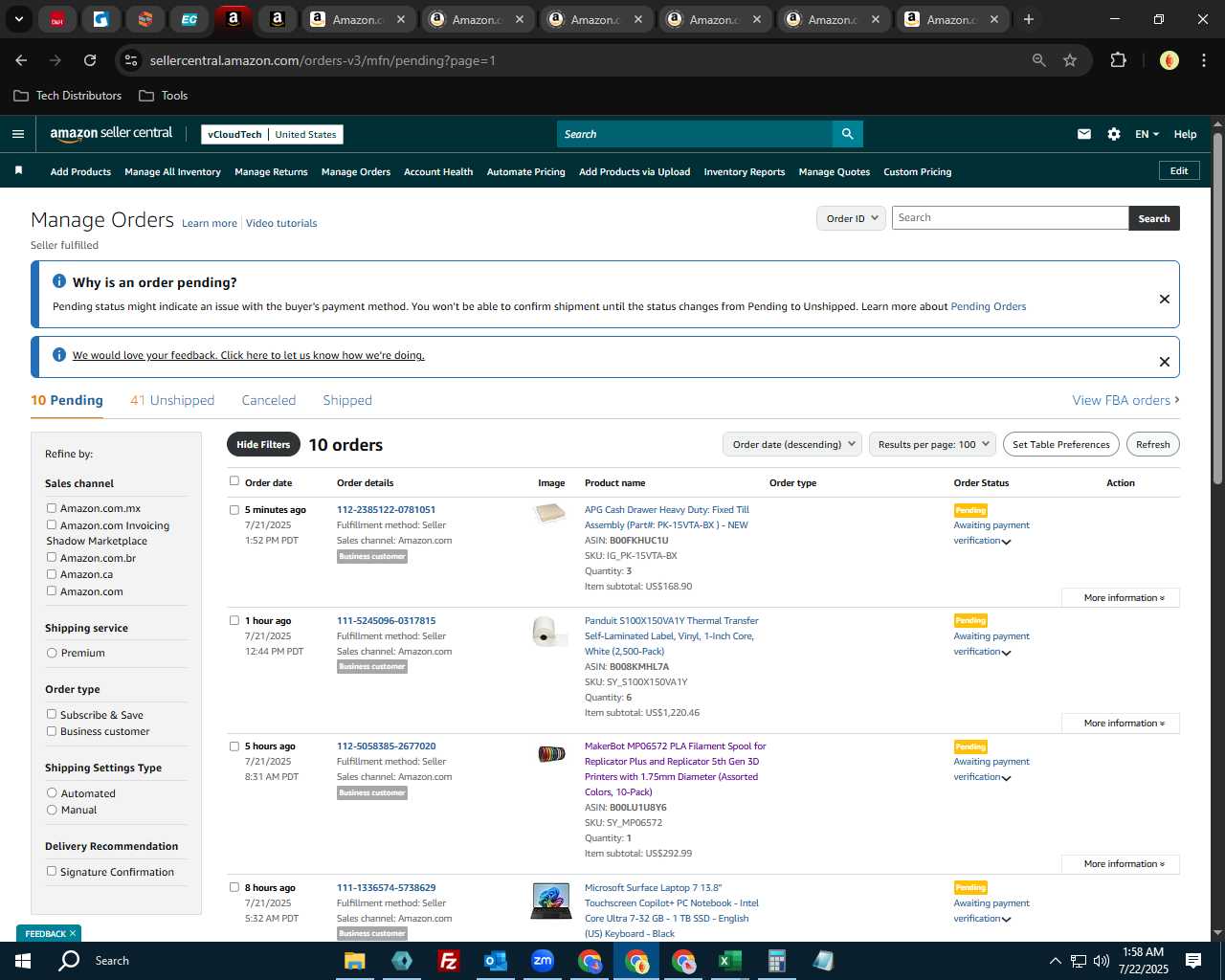Click the Amazon Seller Central logo
Screen dimensions: 1225x980
click(x=111, y=134)
